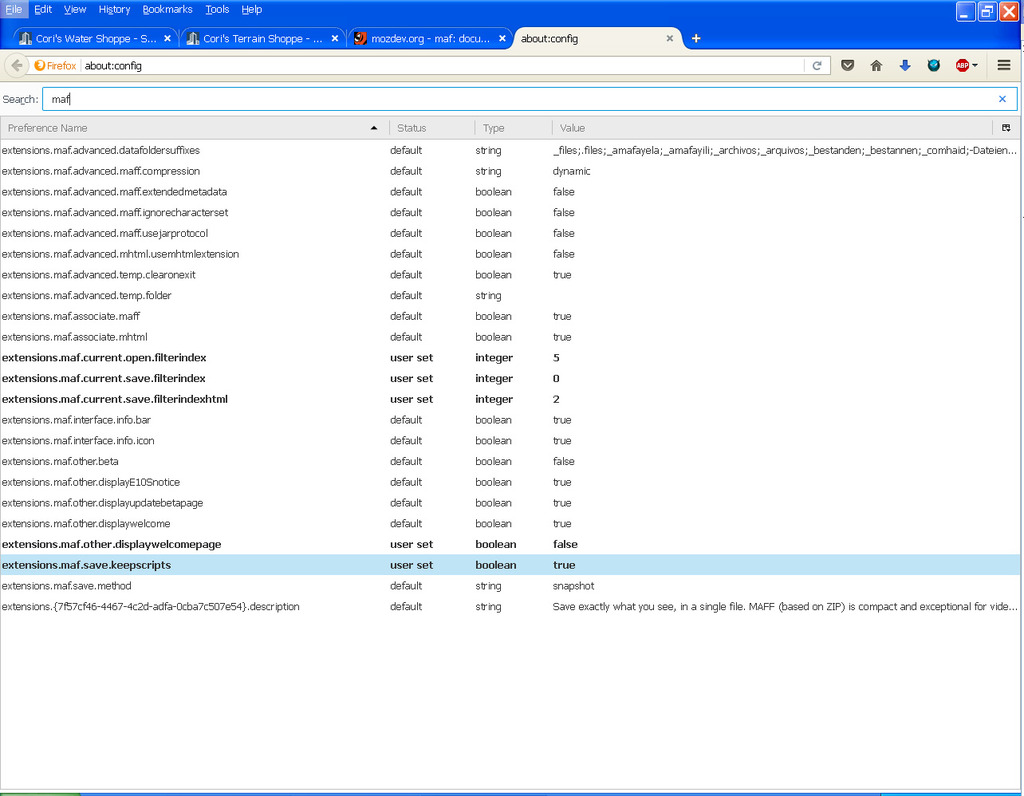Select extensions.maf.advanced.maff.compression row
Viewport: 1024px width, 796px height.
510,171
